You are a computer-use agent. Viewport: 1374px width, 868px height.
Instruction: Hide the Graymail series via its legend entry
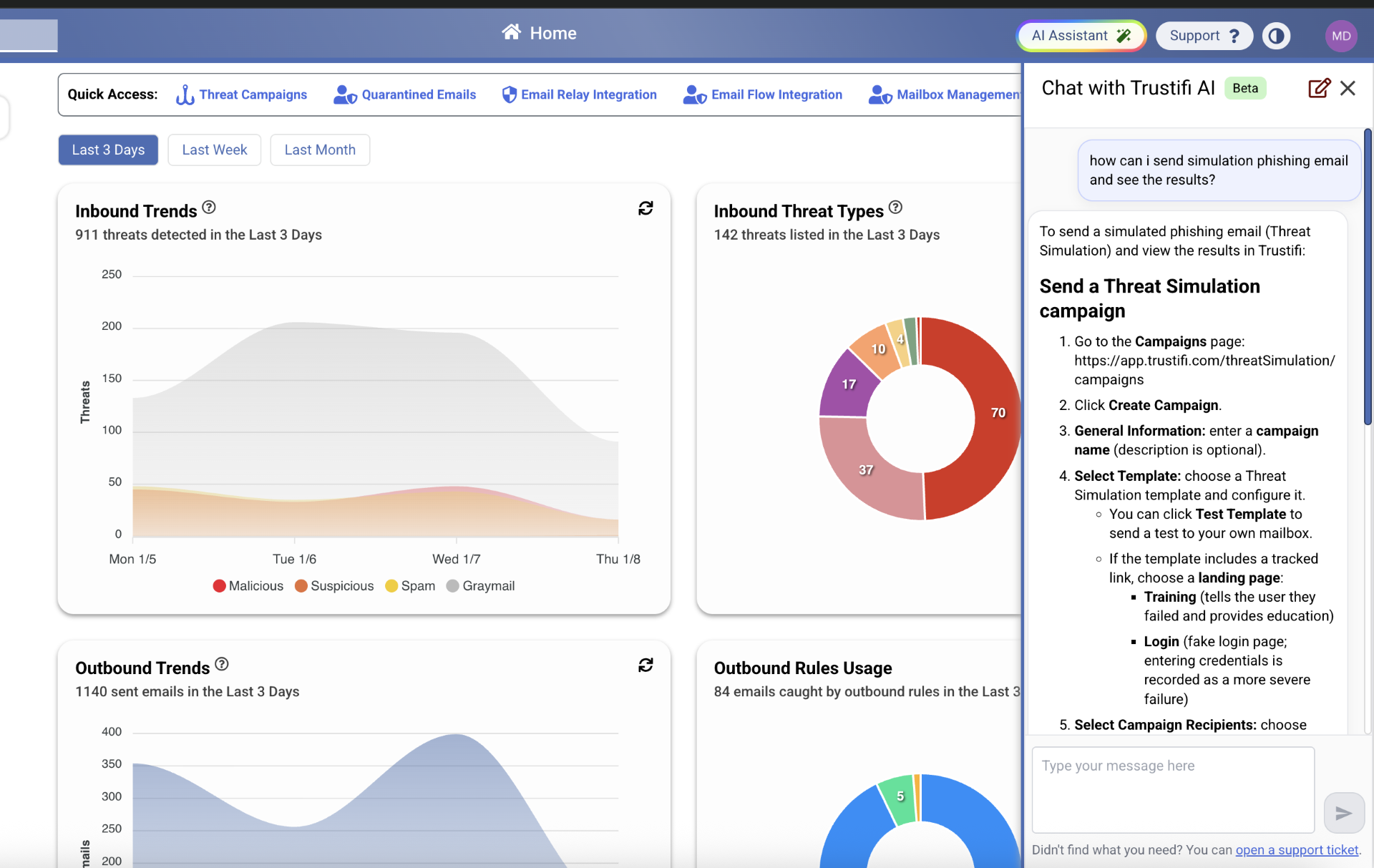[480, 585]
